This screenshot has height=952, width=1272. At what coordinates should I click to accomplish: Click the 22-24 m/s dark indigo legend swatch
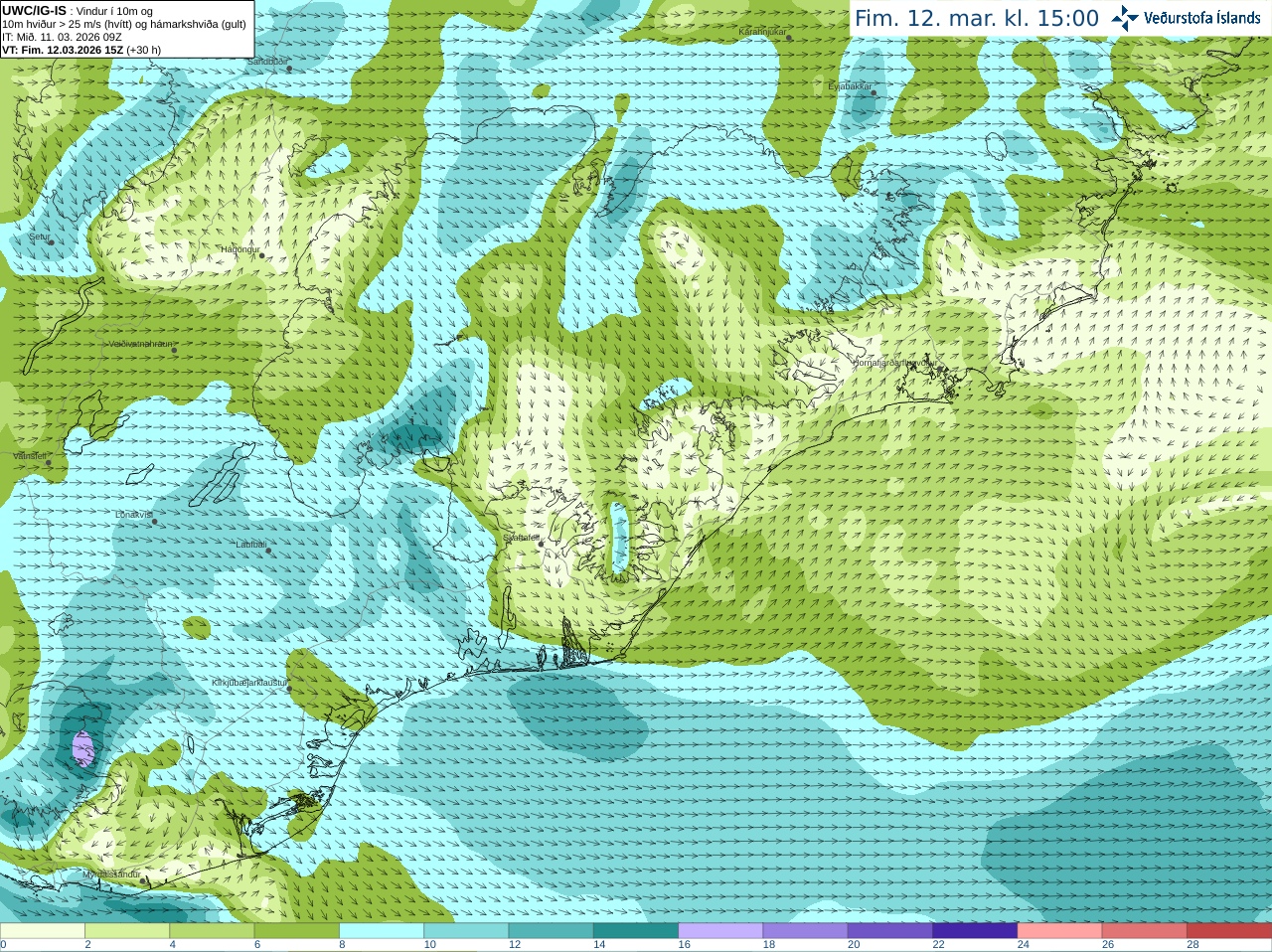point(975,931)
